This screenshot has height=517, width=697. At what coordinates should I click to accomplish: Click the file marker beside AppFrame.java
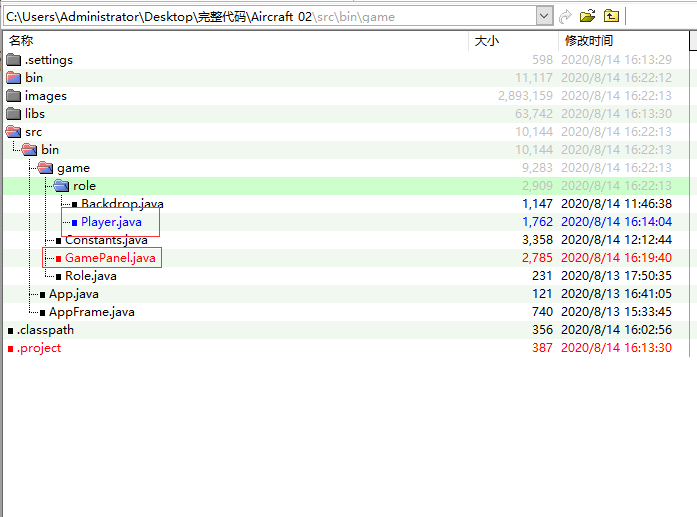(42, 313)
